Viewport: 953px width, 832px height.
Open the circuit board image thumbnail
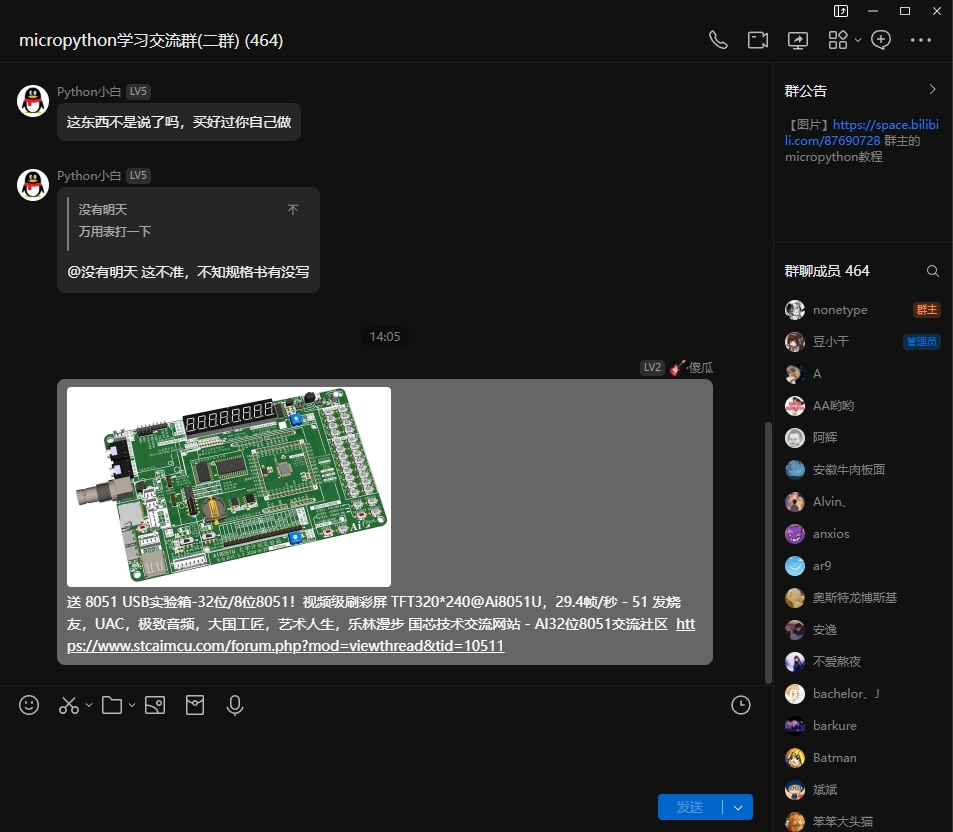pos(229,486)
